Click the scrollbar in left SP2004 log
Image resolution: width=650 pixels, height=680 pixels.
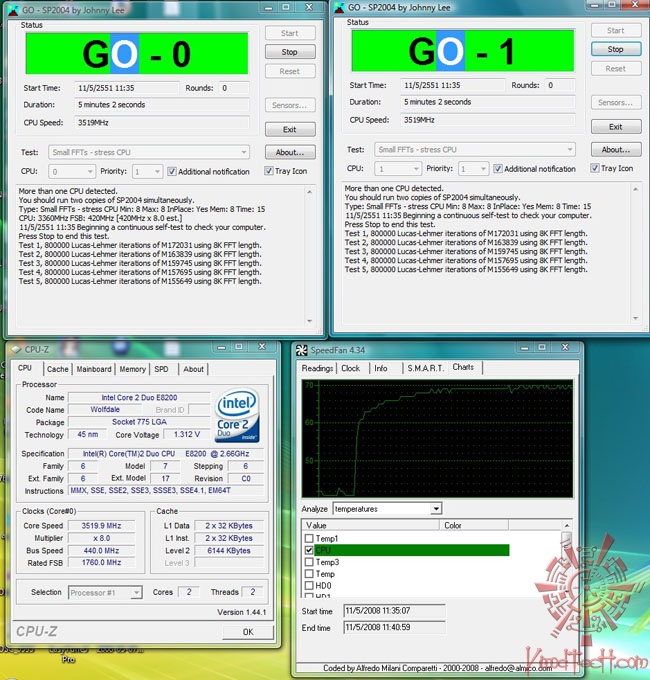tap(310, 256)
